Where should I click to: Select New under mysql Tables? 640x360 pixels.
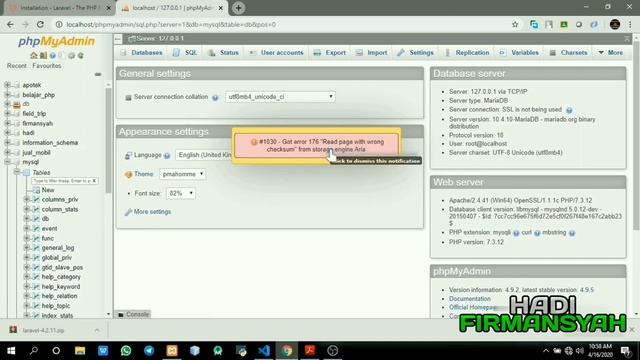tap(48, 190)
